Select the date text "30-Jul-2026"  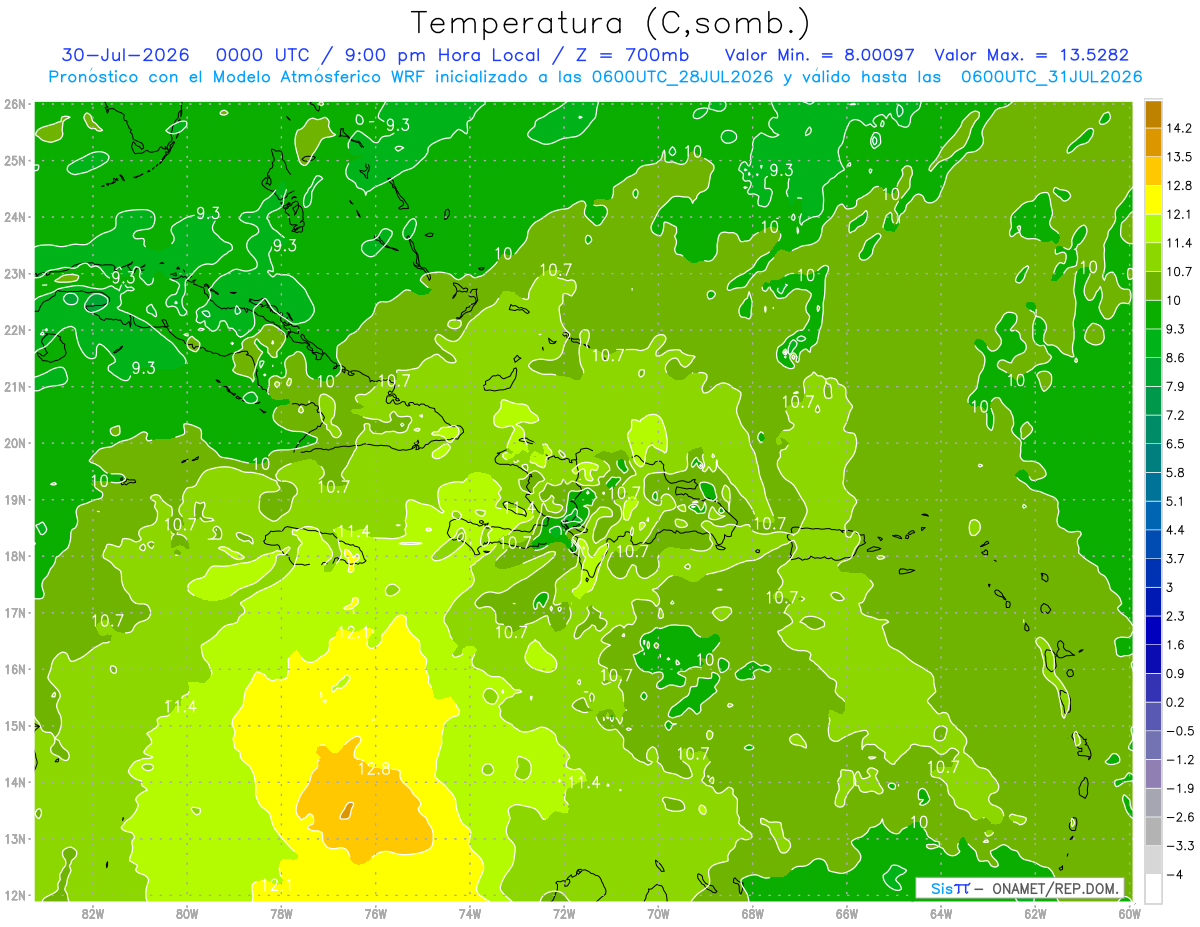click(126, 55)
